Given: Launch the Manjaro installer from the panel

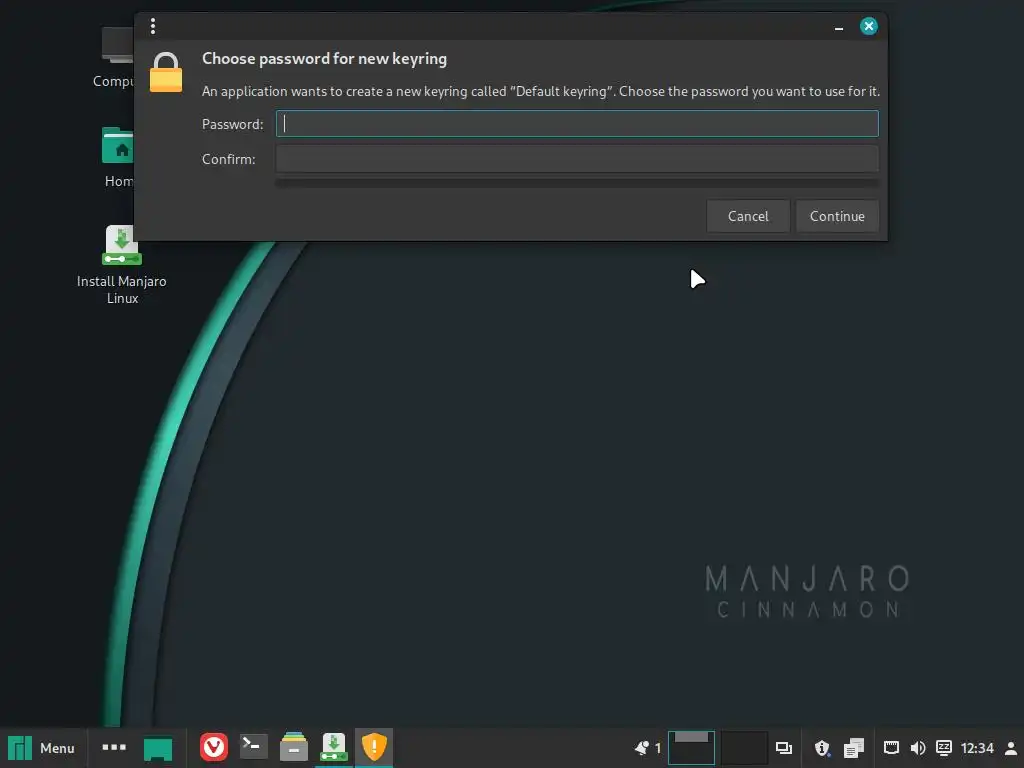Looking at the screenshot, I should point(334,747).
